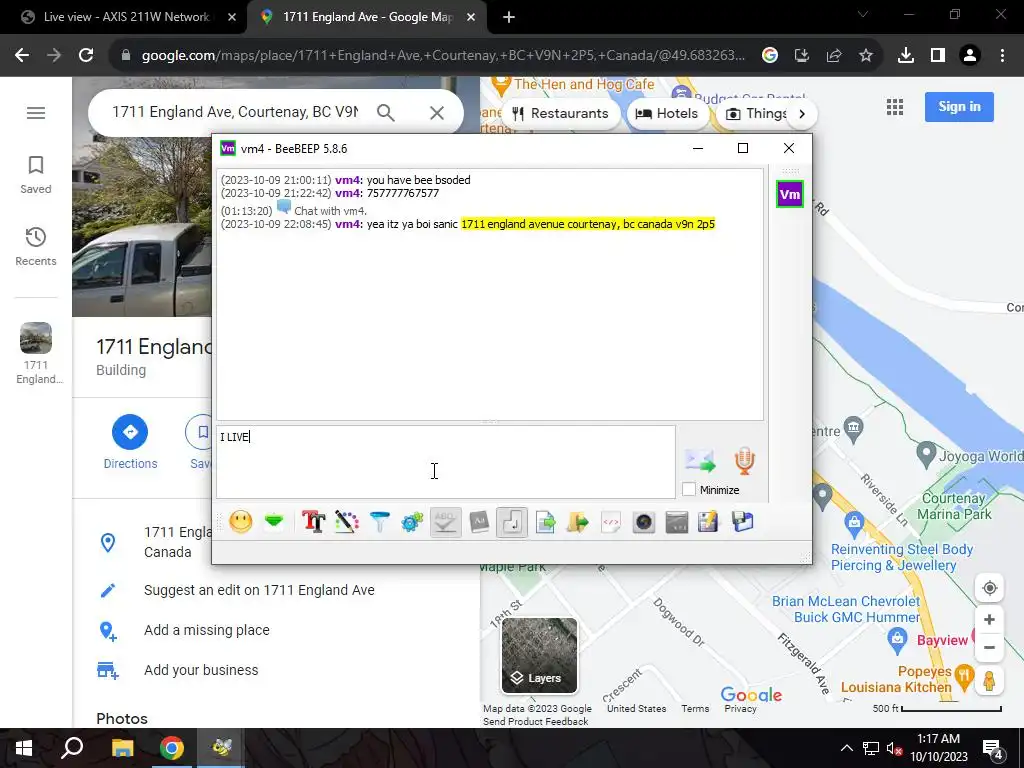Image resolution: width=1024 pixels, height=768 pixels.
Task: Toggle the dictionary word completer icon
Action: click(x=479, y=522)
